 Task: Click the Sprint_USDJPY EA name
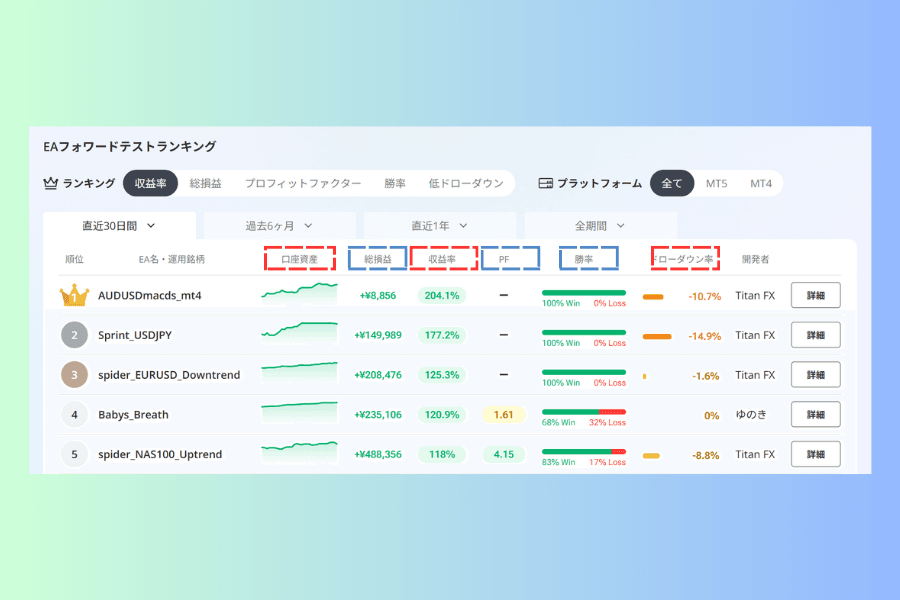[x=135, y=335]
